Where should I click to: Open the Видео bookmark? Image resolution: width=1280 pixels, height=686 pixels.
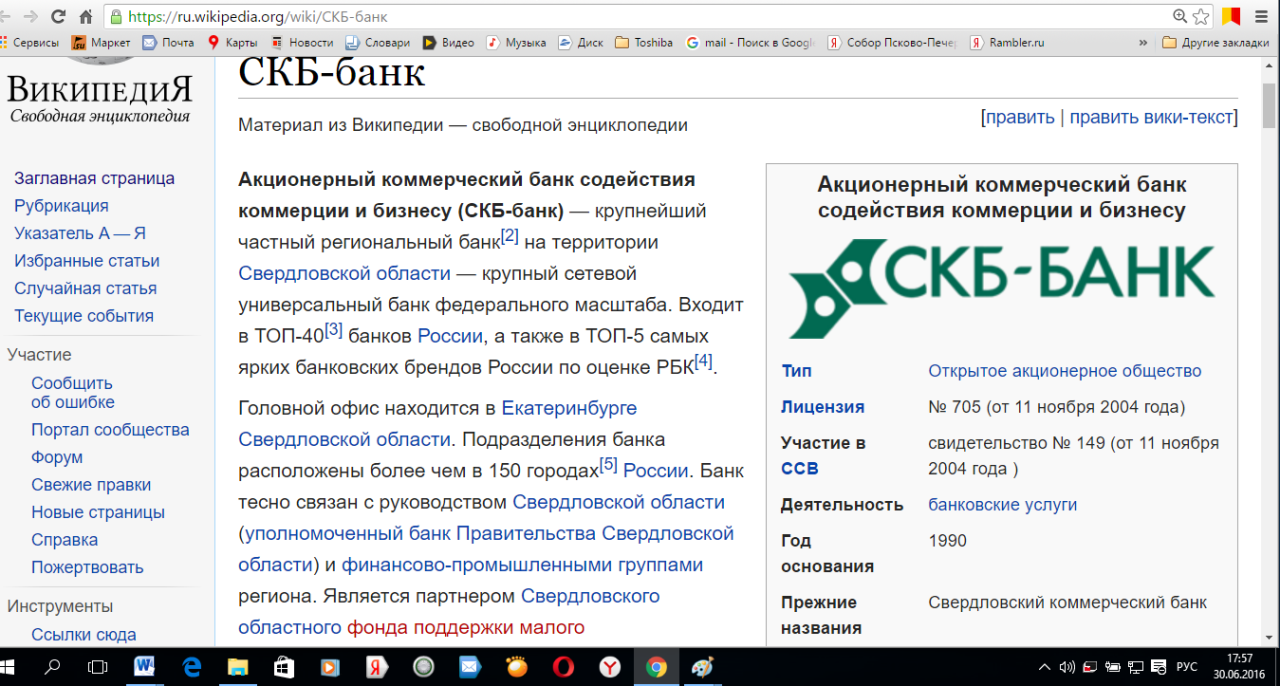click(x=448, y=43)
